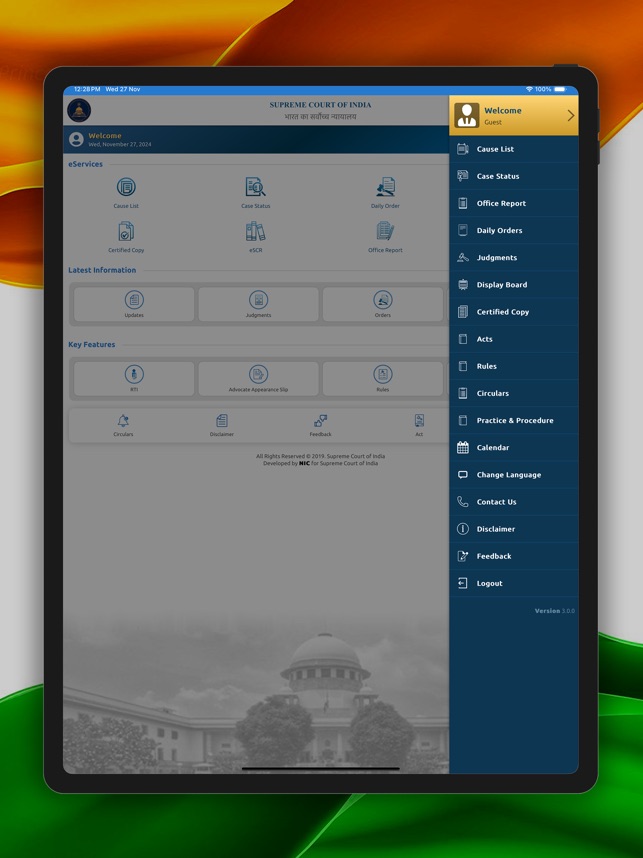Screen dimensions: 643x858
Task: Tap the user avatar beside Welcome date
Action: 76,140
